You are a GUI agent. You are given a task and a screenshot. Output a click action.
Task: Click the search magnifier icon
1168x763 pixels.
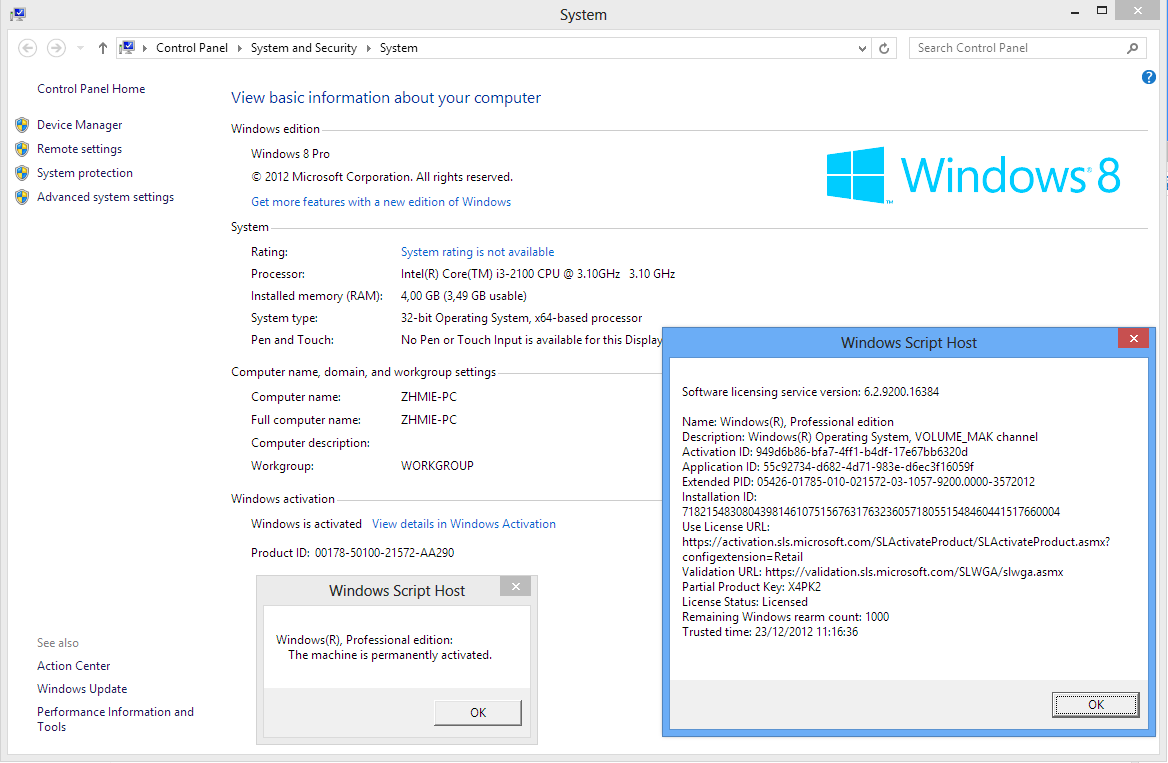click(x=1132, y=48)
